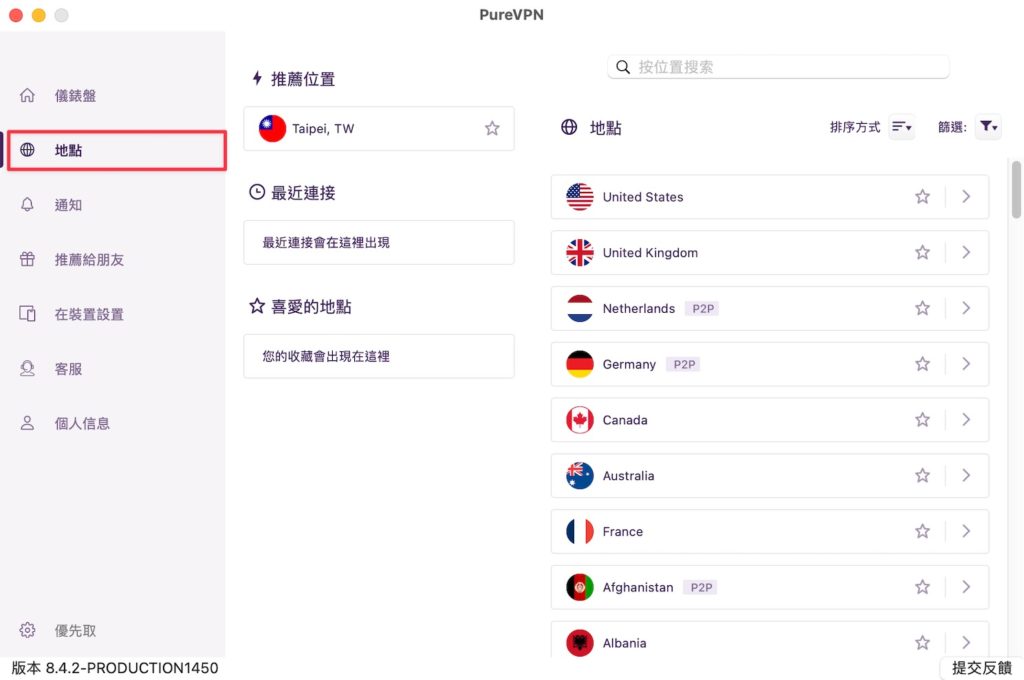1024x680 pixels.
Task: Favorite Taipei, TW with star
Action: point(492,129)
